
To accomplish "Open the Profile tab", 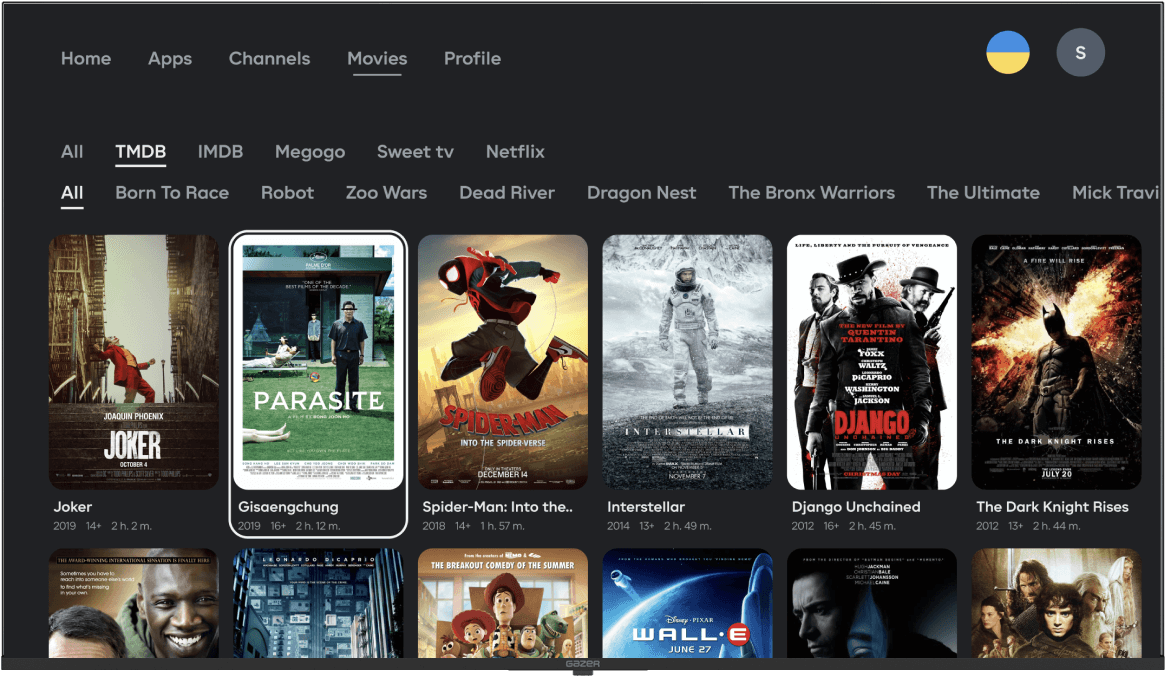I will 473,59.
